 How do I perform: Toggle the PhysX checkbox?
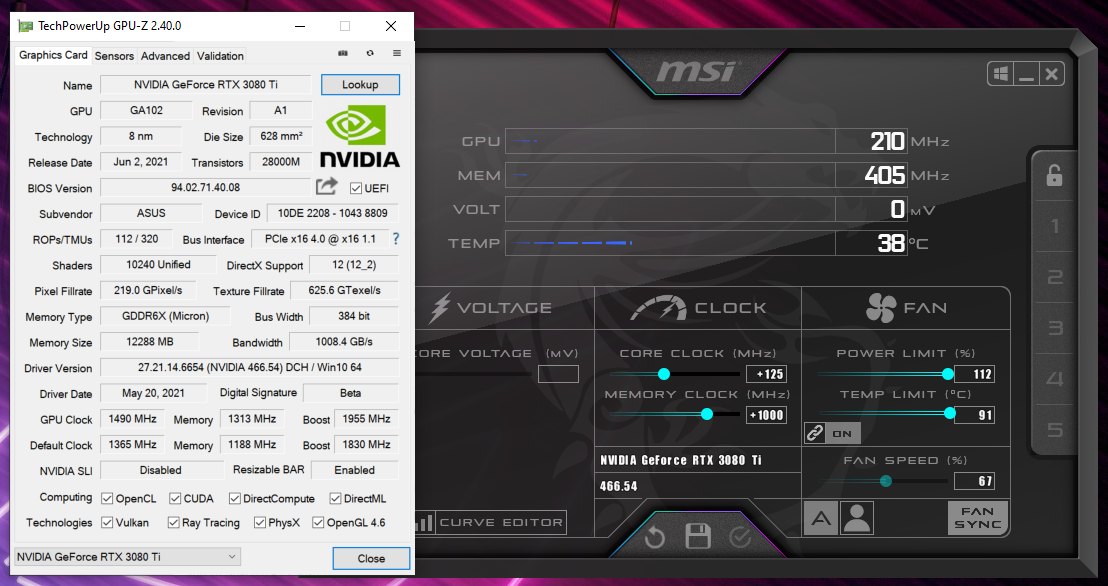[x=259, y=522]
